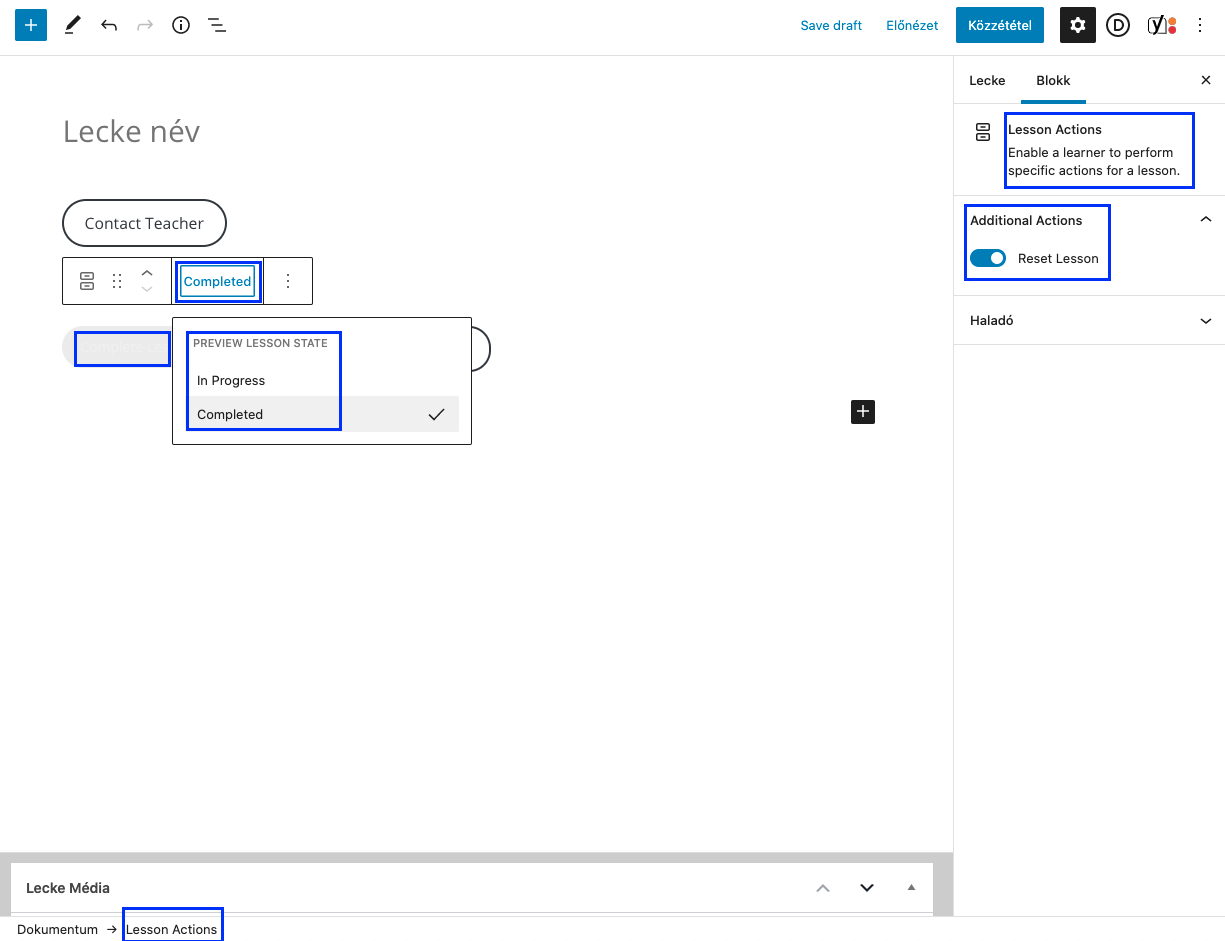Open the Yoast SEO icon in the header
The image size is (1225, 941).
pyautogui.click(x=1159, y=25)
